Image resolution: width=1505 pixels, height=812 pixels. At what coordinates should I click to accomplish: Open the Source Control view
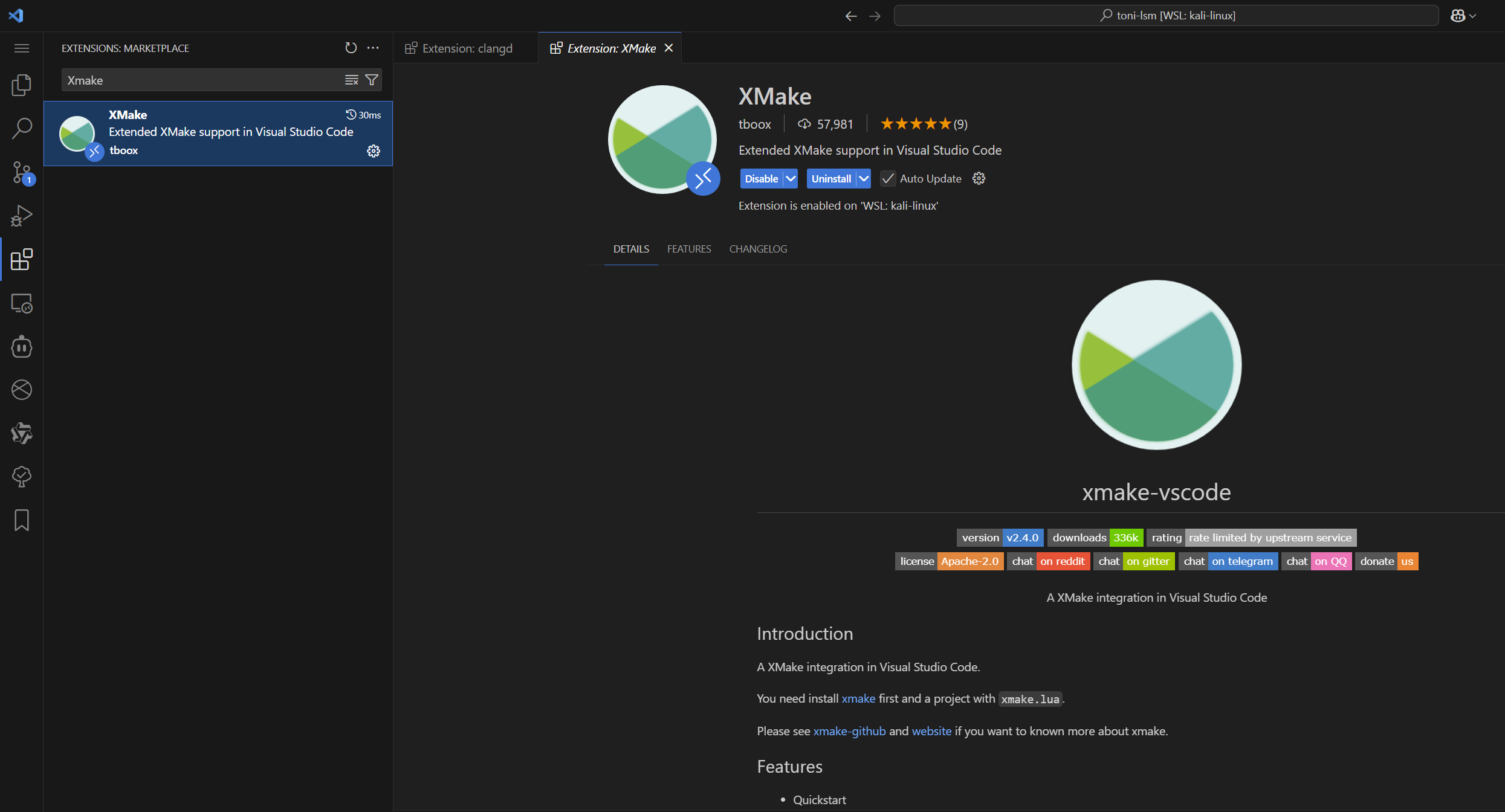click(x=22, y=173)
